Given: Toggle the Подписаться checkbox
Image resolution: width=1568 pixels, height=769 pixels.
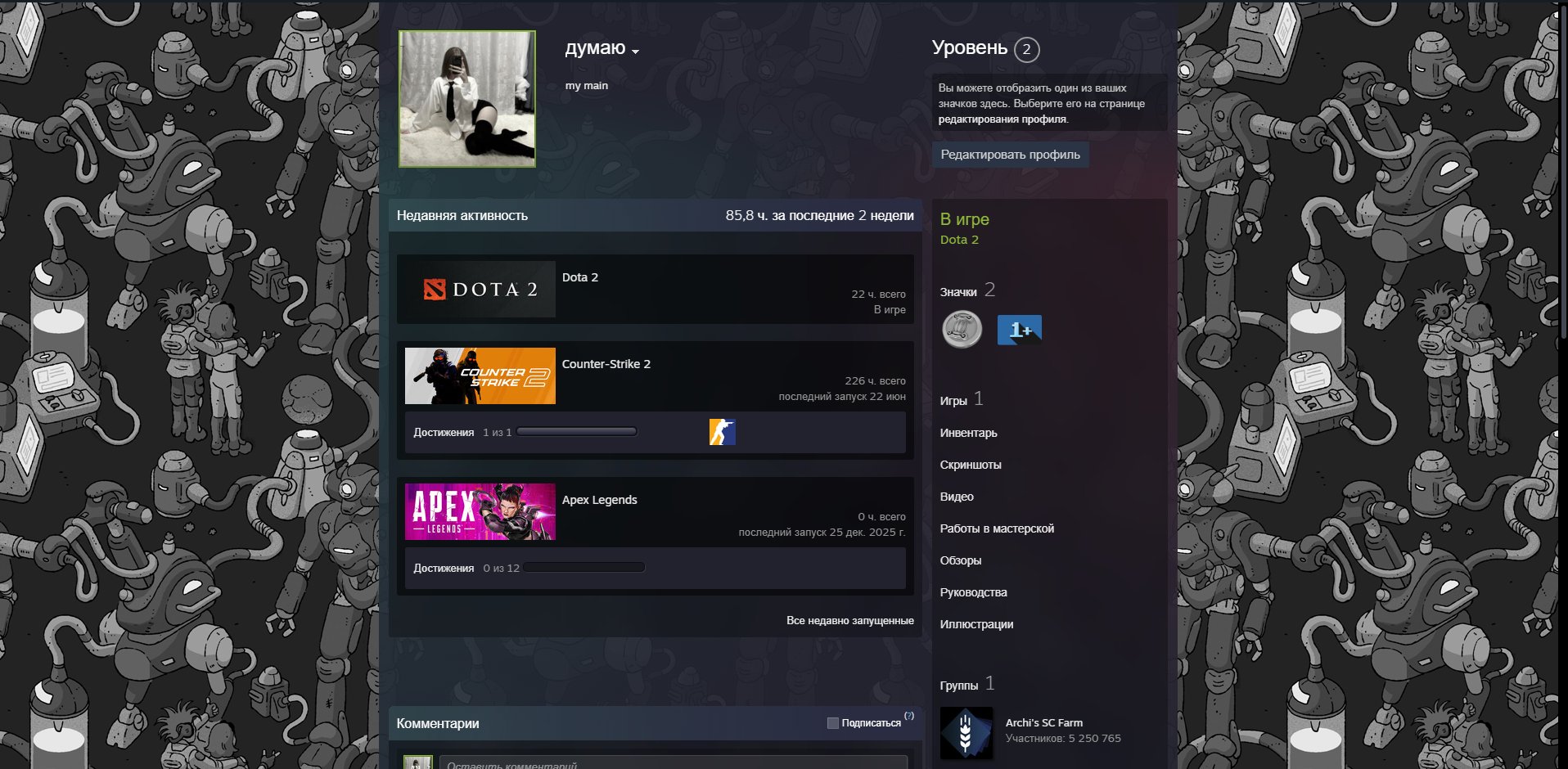Looking at the screenshot, I should (x=833, y=723).
